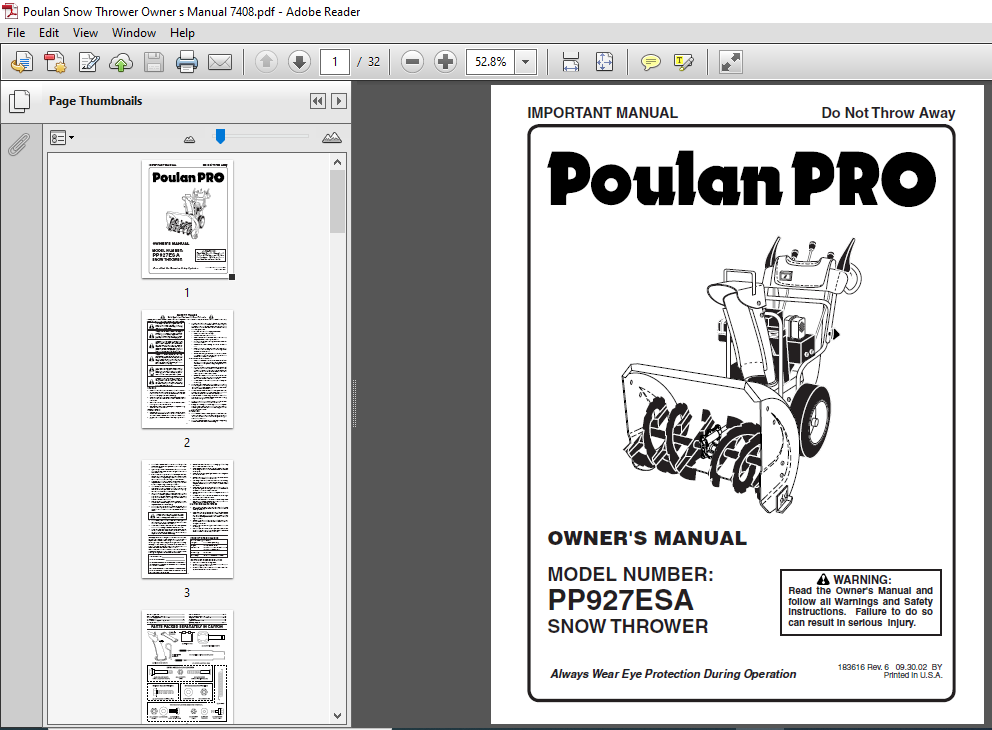This screenshot has height=730, width=992.
Task: Click the thumbnail size slider handle
Action: 220,136
